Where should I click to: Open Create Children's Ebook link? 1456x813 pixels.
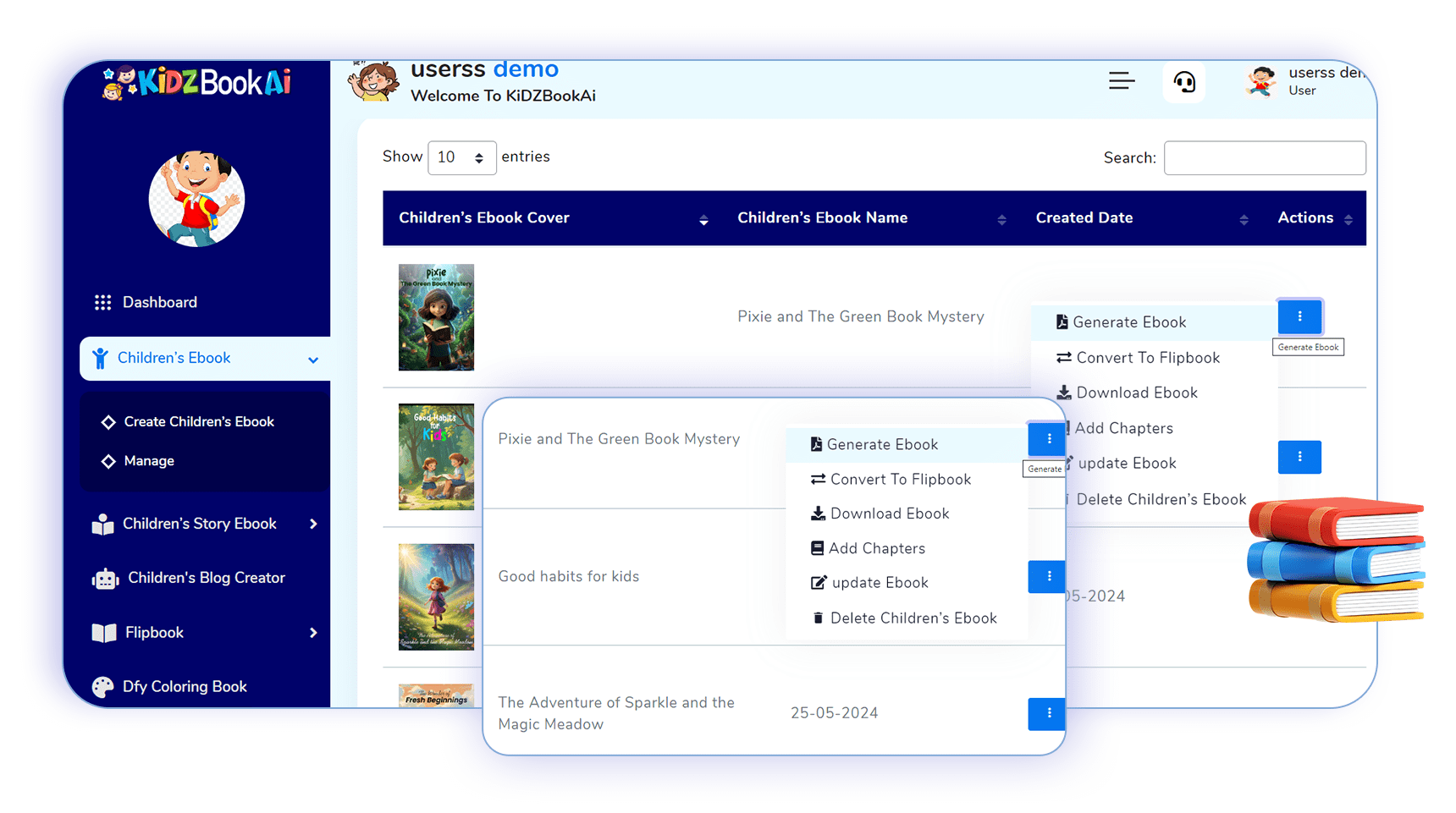pos(199,421)
